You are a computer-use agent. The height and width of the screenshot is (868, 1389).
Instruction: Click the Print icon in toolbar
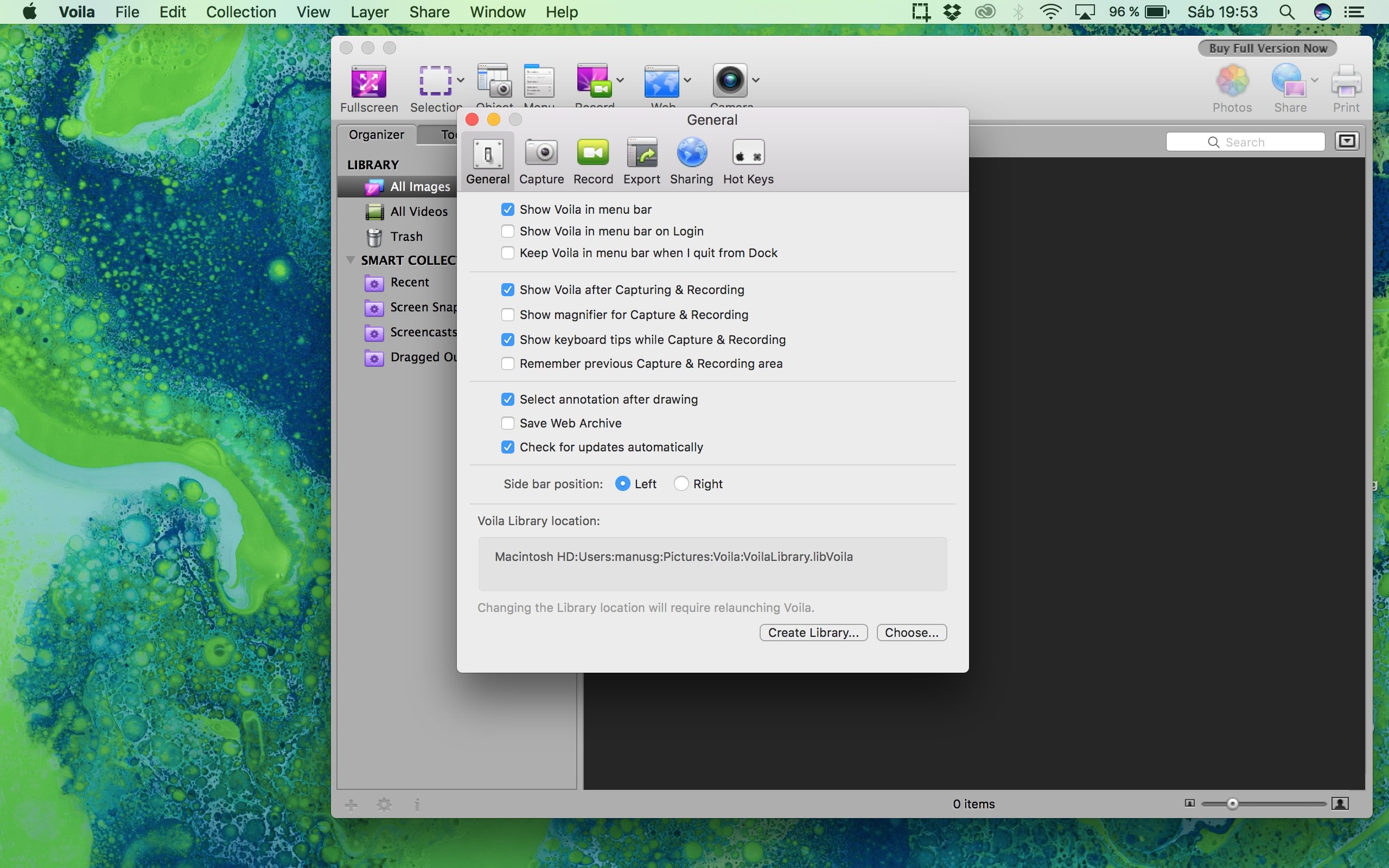point(1346,81)
